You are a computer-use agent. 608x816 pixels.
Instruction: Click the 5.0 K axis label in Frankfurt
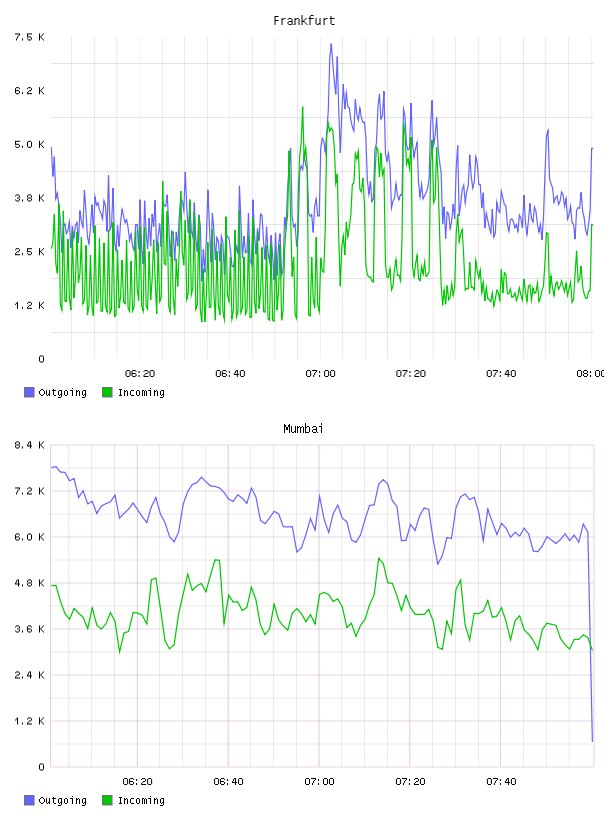click(x=30, y=144)
